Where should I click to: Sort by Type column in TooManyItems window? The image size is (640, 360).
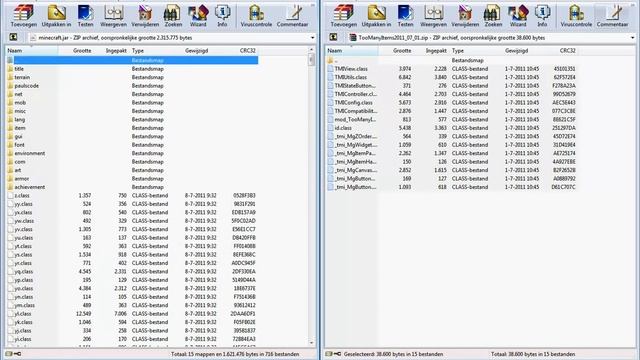coord(476,51)
